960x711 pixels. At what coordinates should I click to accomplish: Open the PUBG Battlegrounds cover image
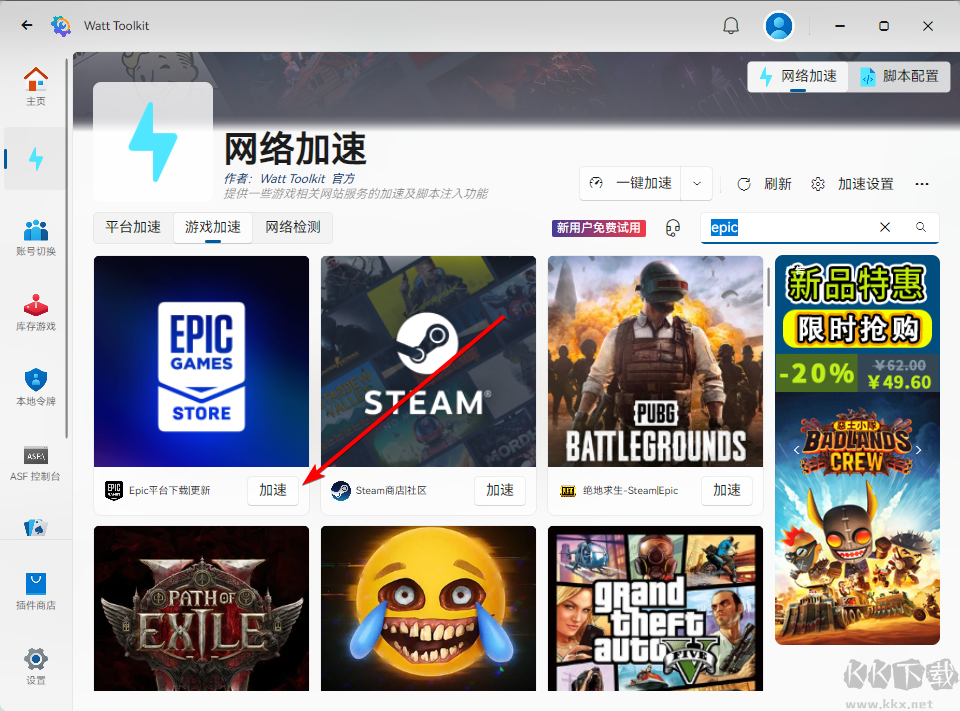(x=655, y=361)
